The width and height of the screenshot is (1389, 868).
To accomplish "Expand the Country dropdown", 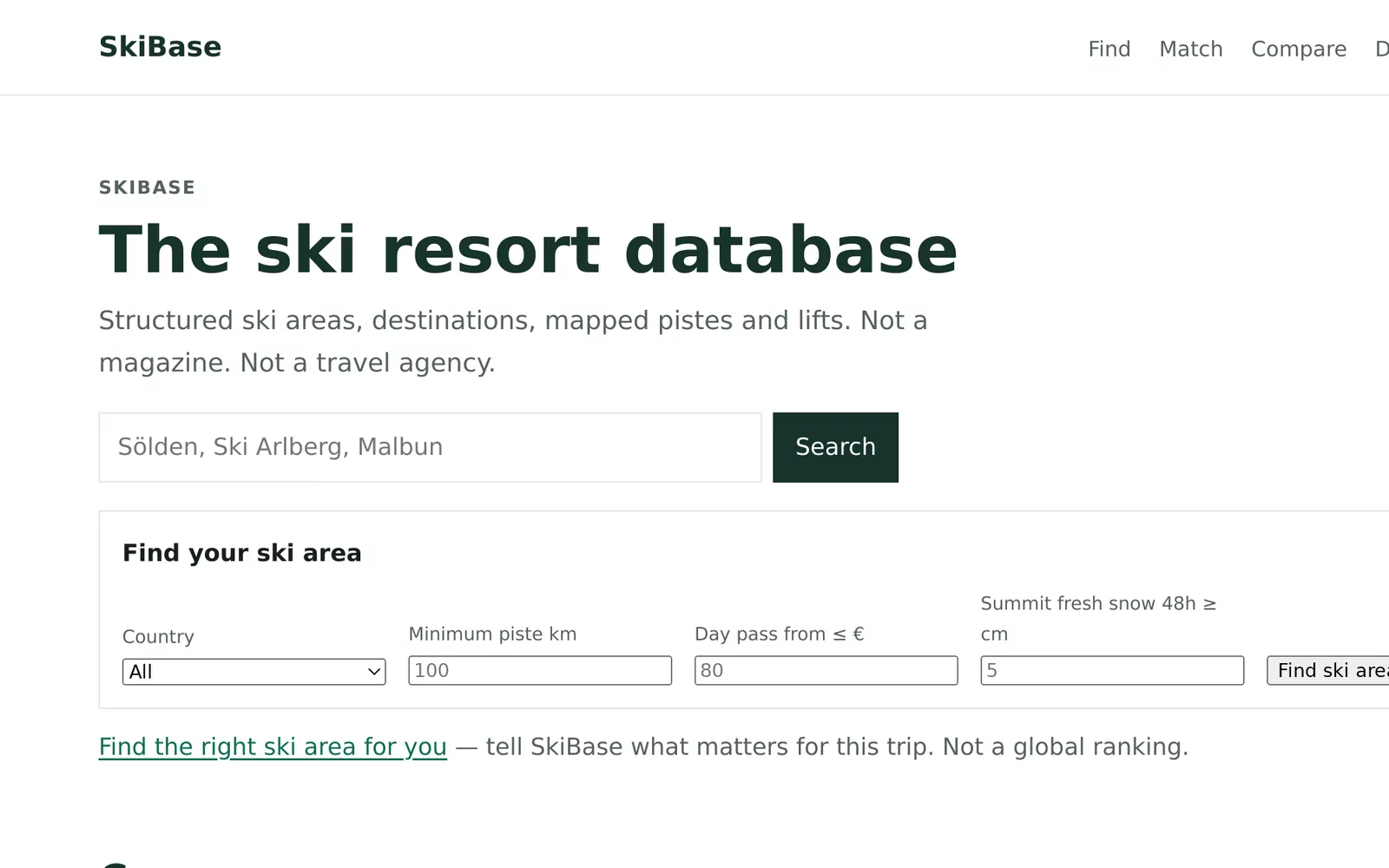I will (253, 671).
